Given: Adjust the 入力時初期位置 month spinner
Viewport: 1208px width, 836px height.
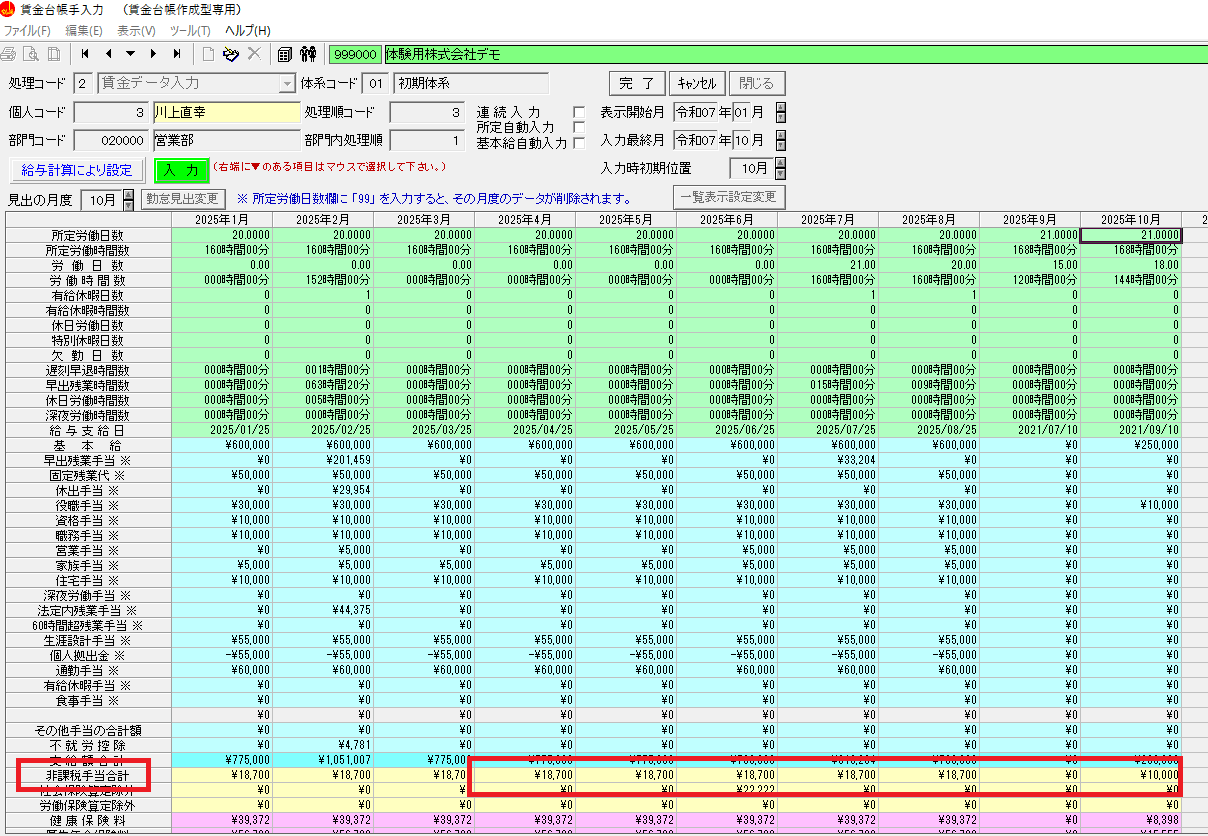Looking at the screenshot, I should 780,169.
